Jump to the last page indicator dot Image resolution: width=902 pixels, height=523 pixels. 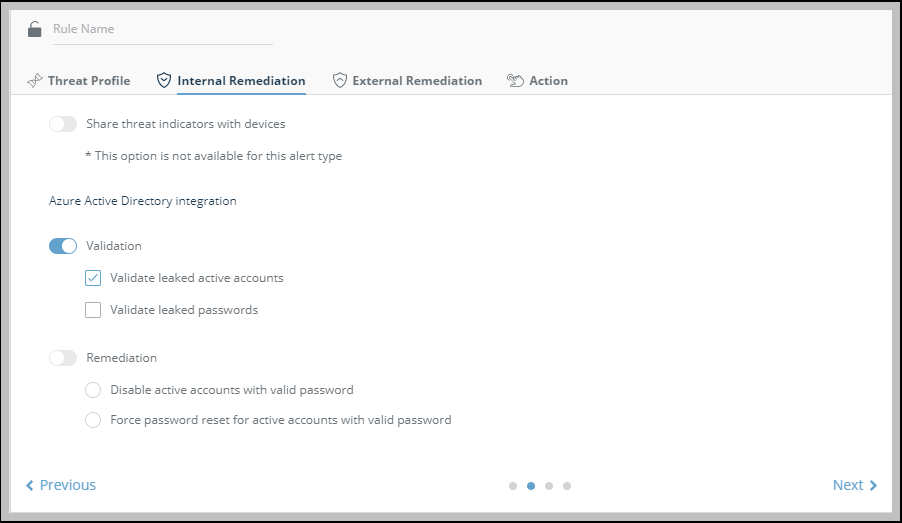click(567, 486)
